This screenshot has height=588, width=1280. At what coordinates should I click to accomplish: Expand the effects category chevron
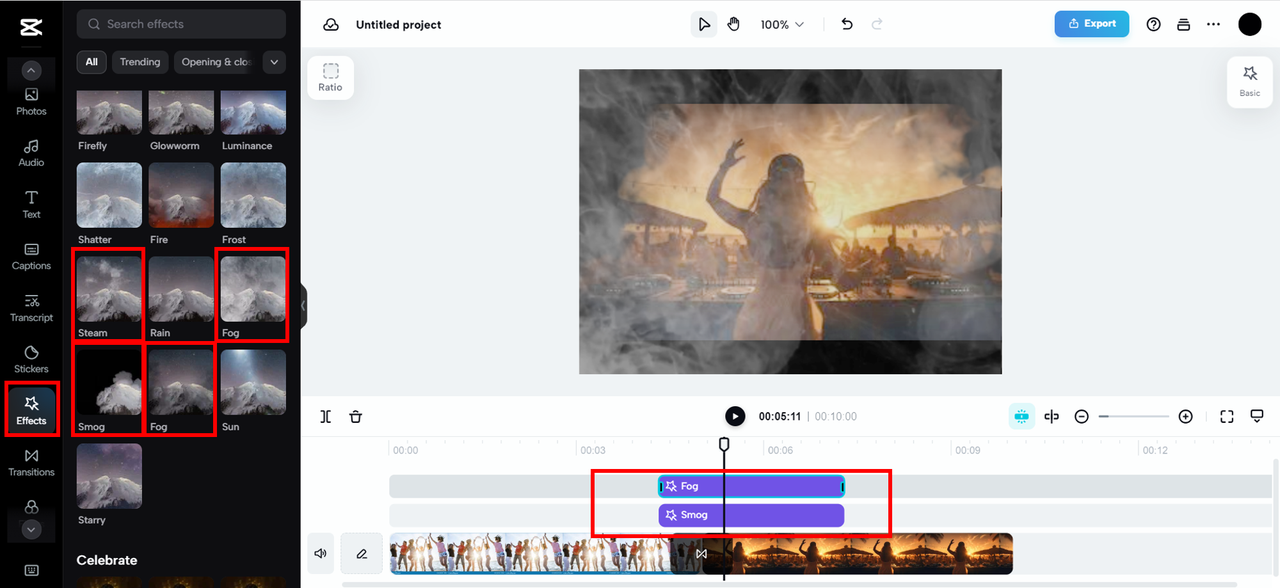click(x=273, y=62)
